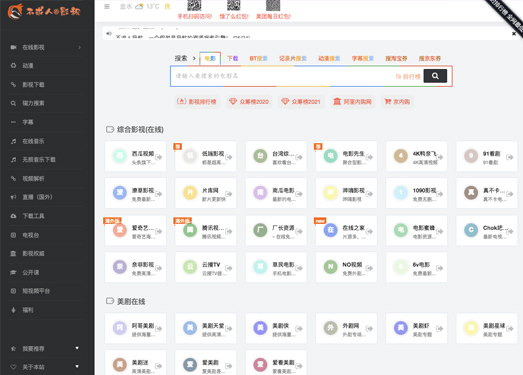Click the icon beside 短视频平台
523x375 pixels.
pyautogui.click(x=13, y=291)
